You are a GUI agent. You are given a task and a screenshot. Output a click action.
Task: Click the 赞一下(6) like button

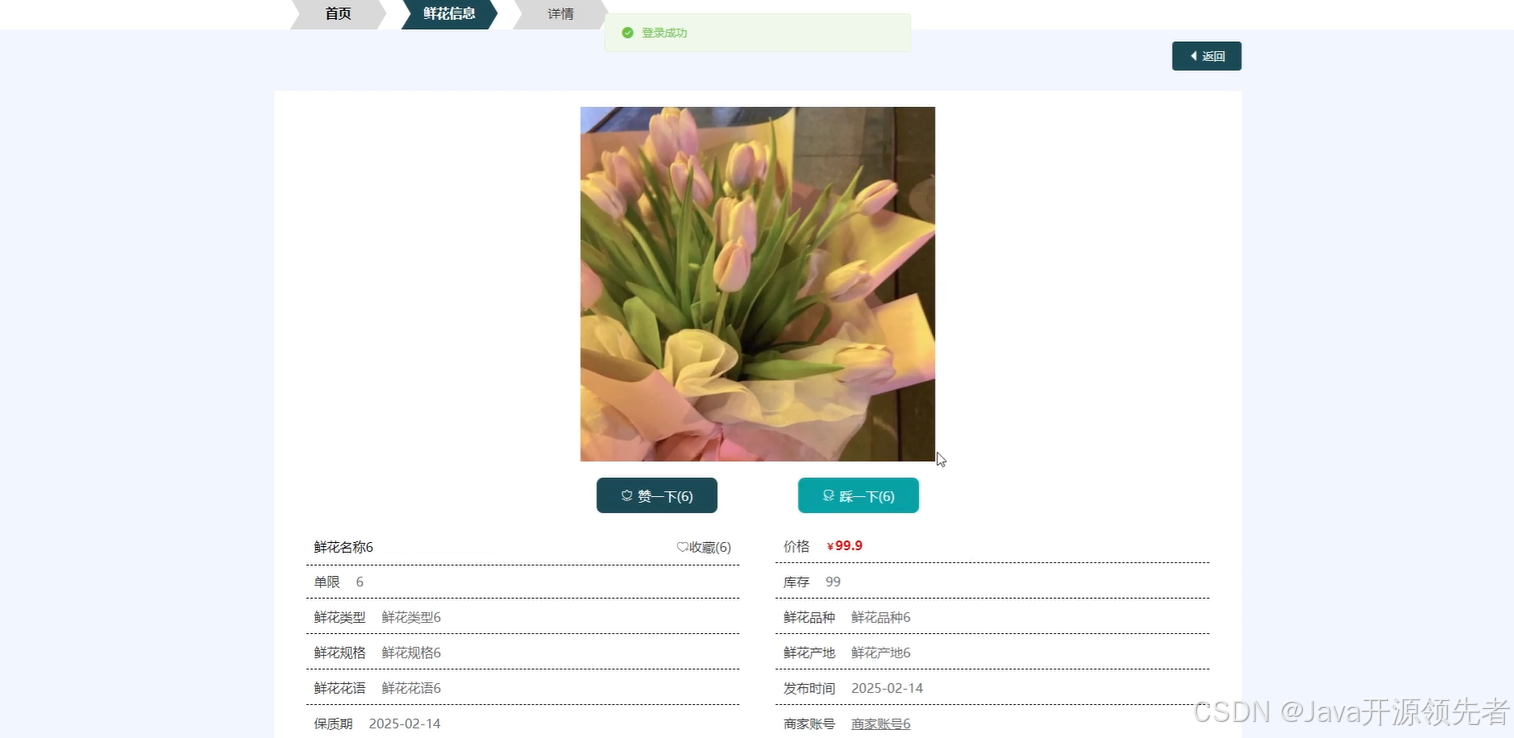click(x=656, y=495)
